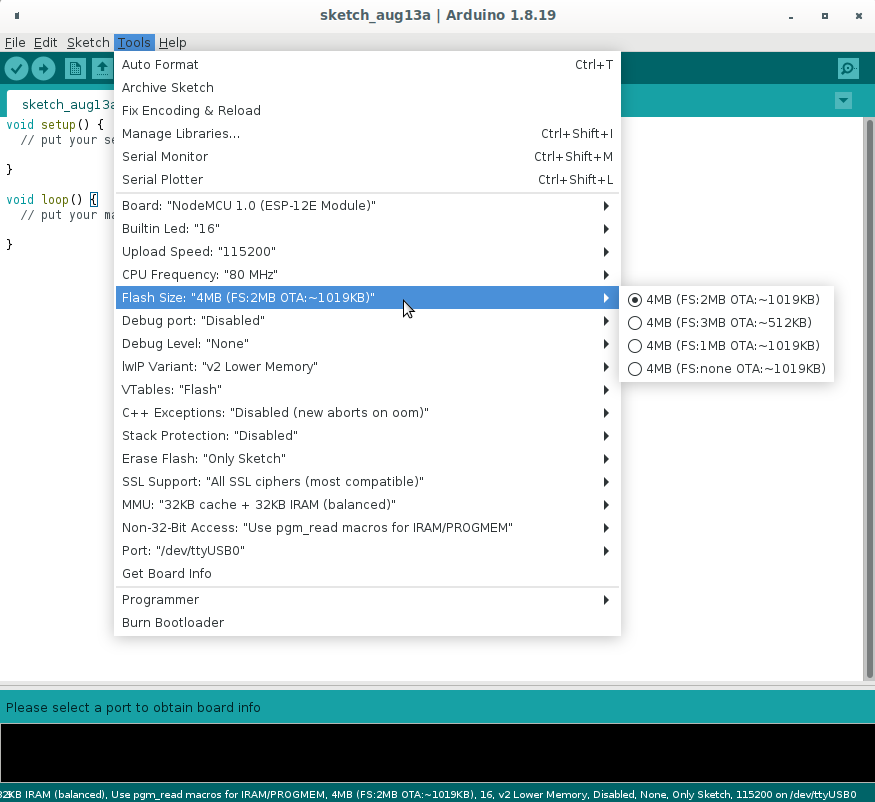
Task: Click the void setup() code line
Action: (x=55, y=124)
